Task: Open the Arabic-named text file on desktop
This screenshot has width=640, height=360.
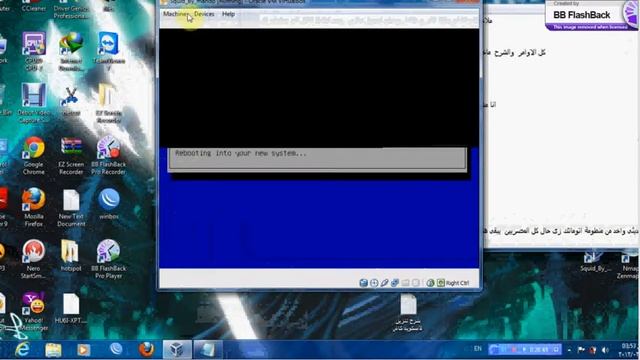Action: point(408,312)
